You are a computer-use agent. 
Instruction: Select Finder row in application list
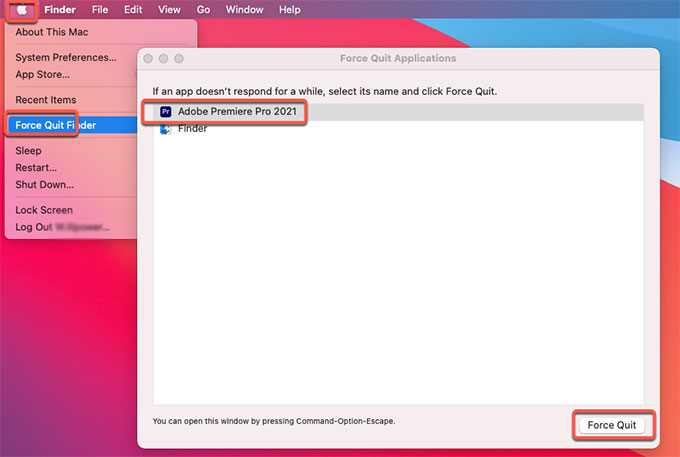[x=192, y=129]
